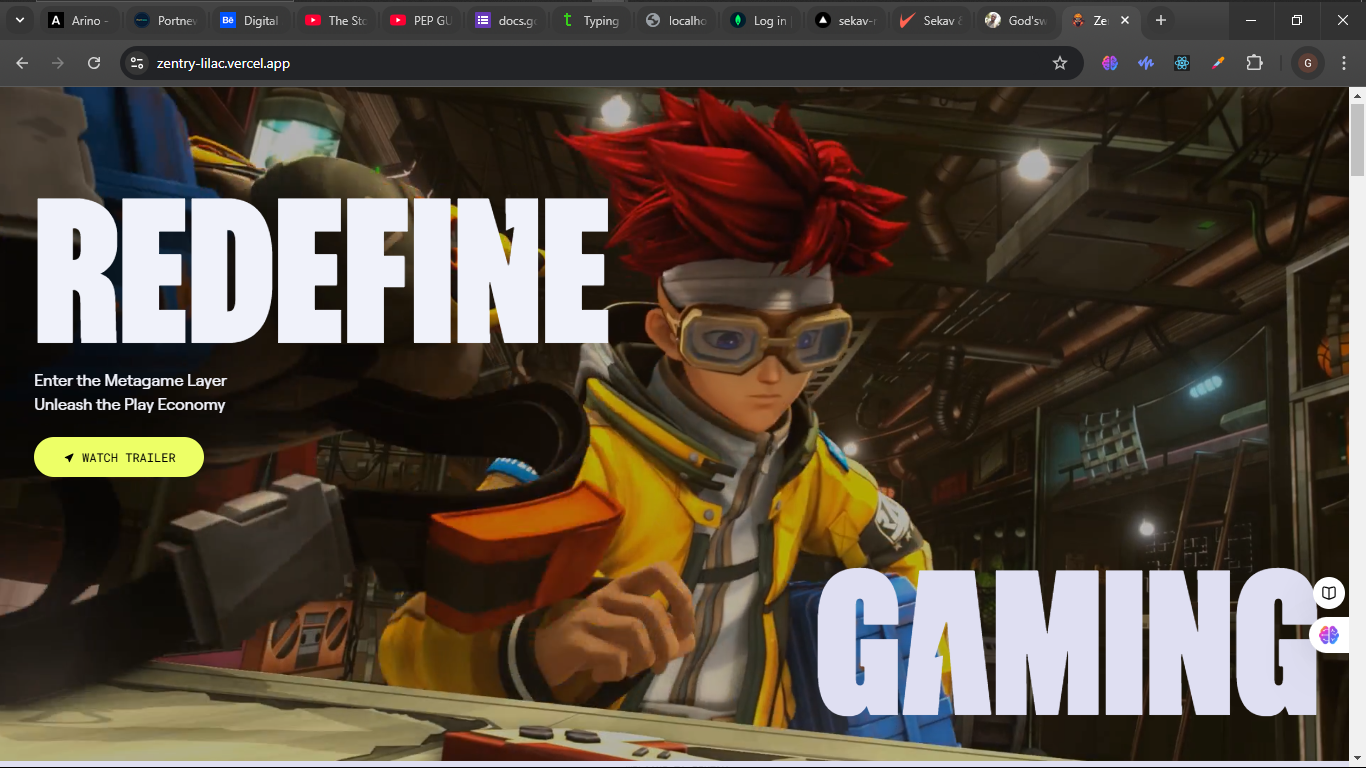1366x768 pixels.
Task: Click the floating brain icon on the page's right edge
Action: [x=1329, y=635]
